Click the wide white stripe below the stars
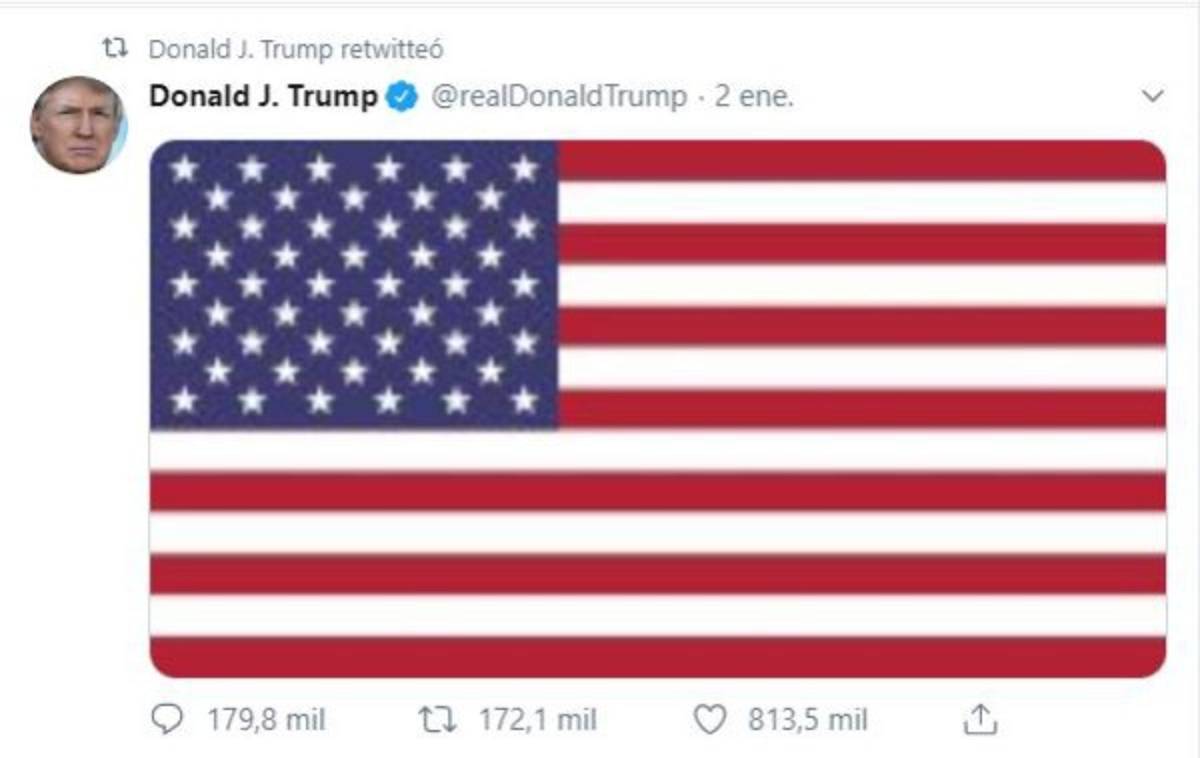Screen dimensions: 1200x758 (x=657, y=450)
